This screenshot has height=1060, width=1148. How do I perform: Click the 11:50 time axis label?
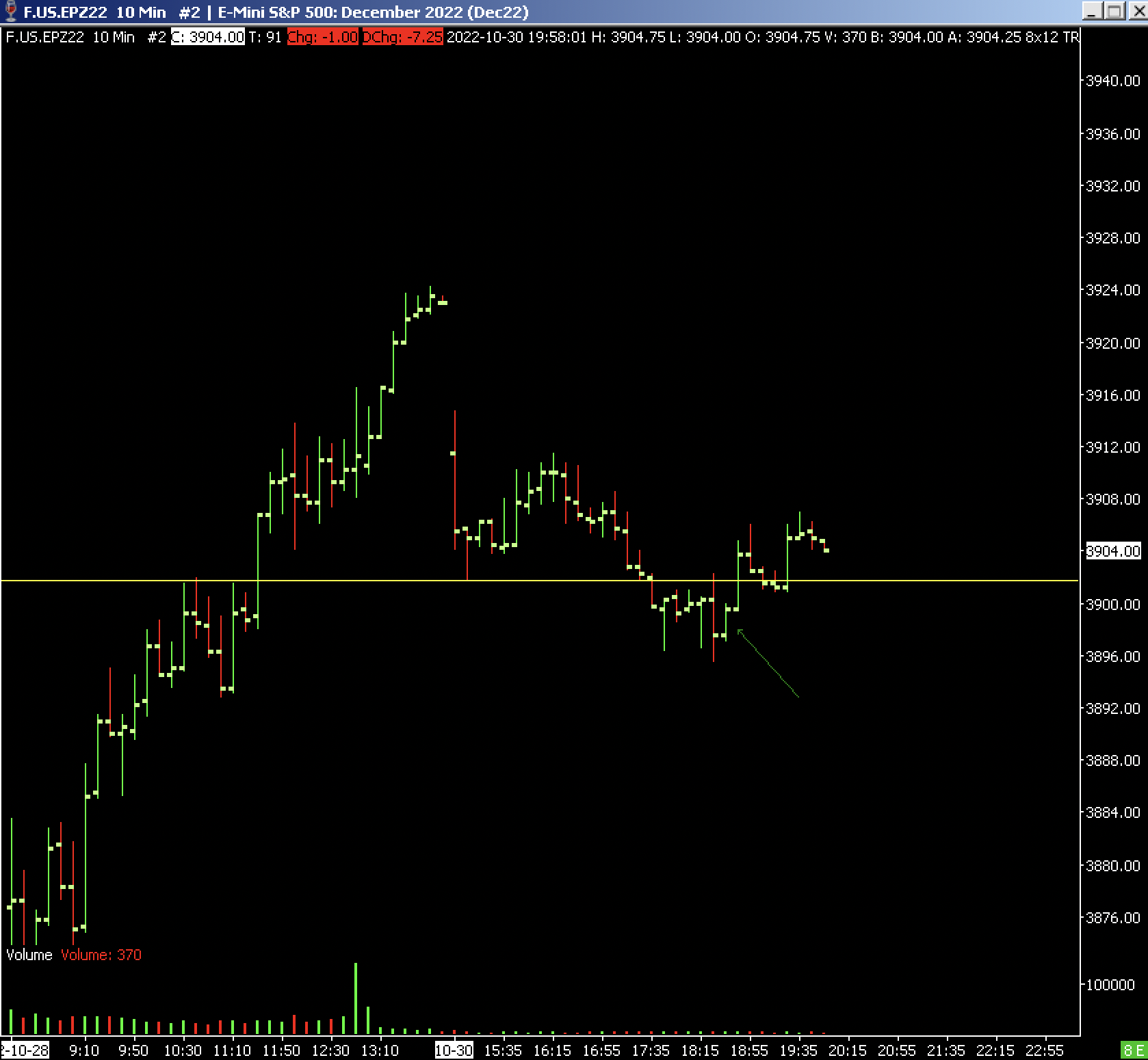(x=281, y=1050)
